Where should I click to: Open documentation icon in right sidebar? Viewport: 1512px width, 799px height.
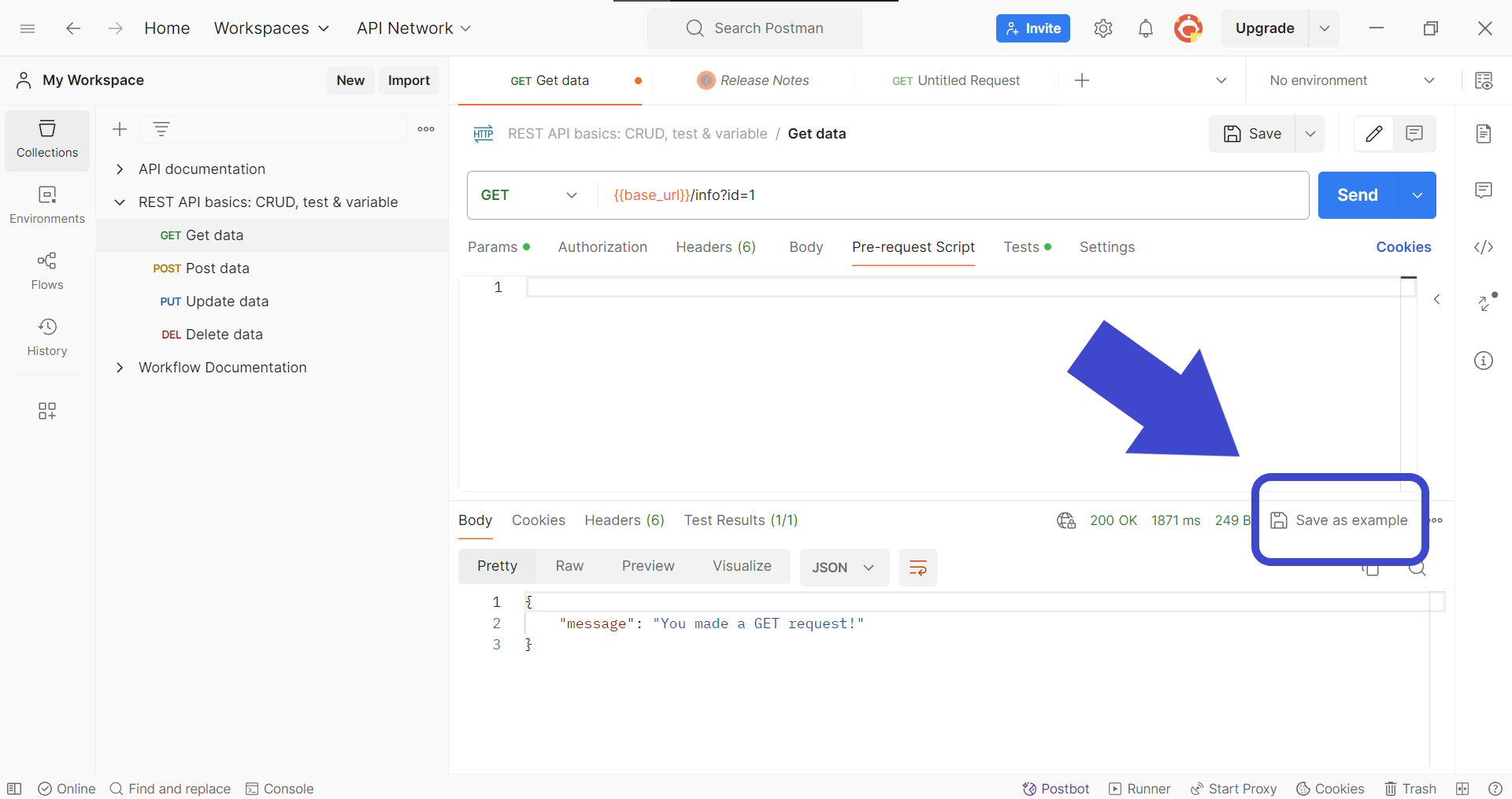point(1484,134)
